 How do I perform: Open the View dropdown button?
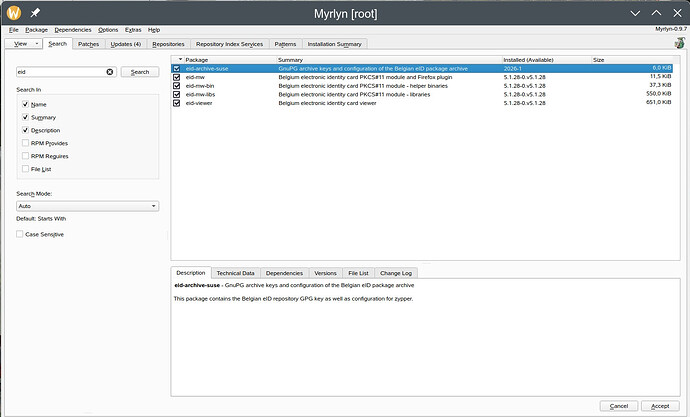click(23, 44)
